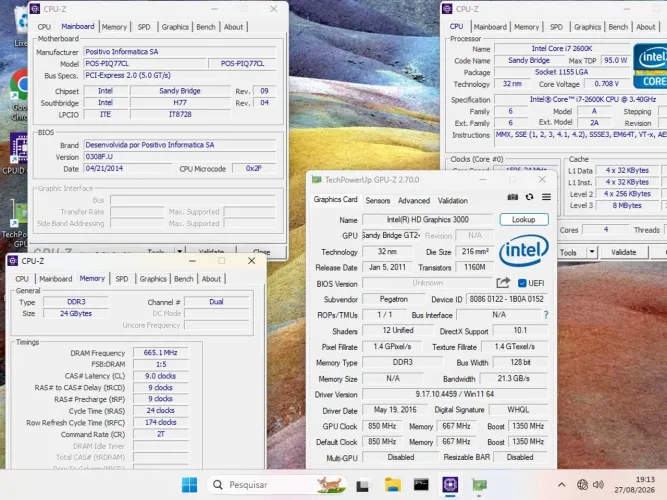
Task: Open network settings from the tray globe icon
Action: pos(582,485)
